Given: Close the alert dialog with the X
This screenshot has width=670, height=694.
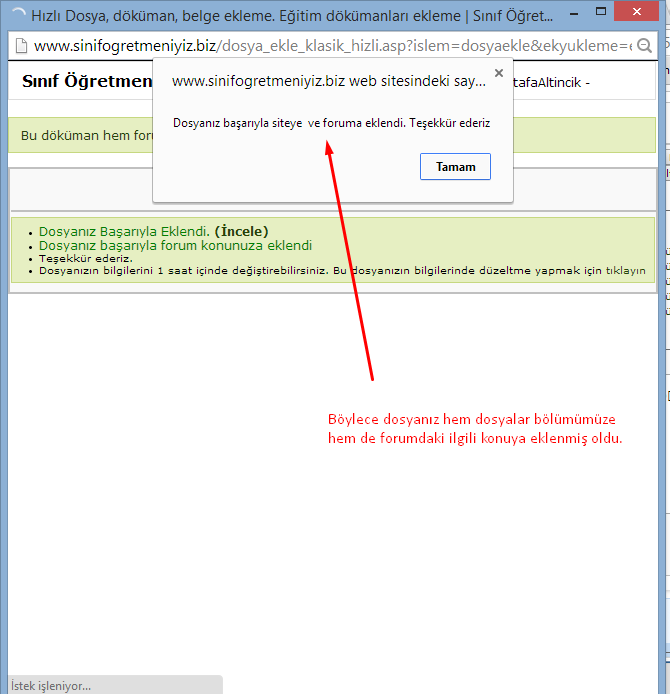Looking at the screenshot, I should (x=498, y=73).
